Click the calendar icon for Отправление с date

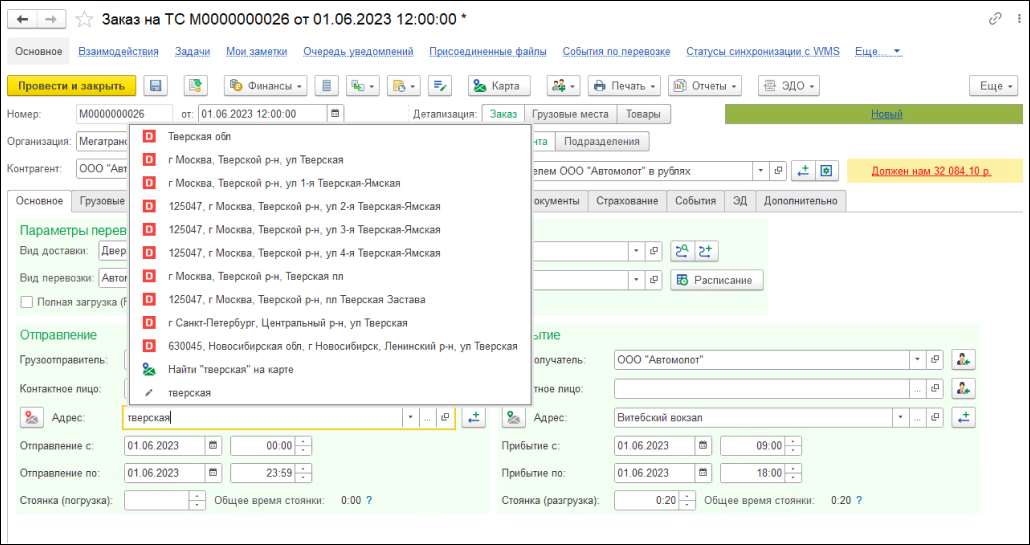tap(213, 445)
